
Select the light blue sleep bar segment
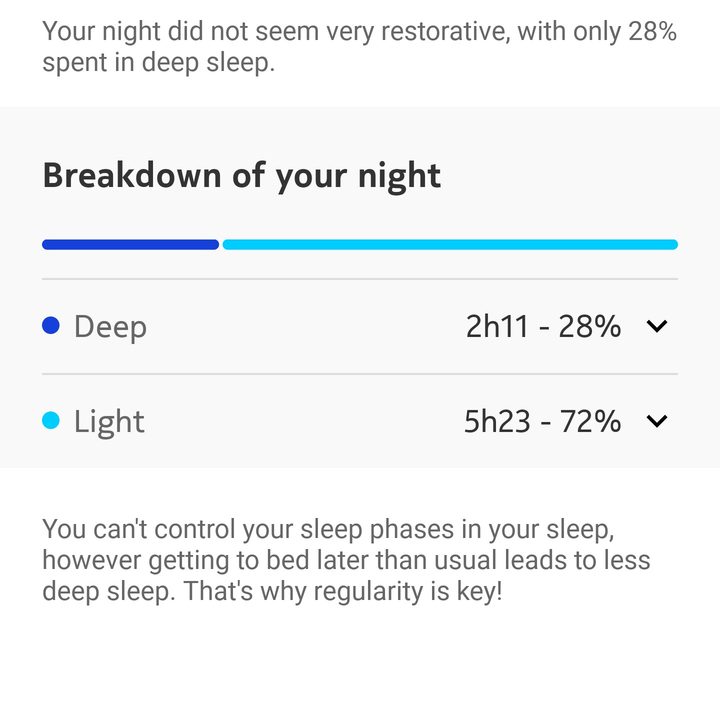click(x=450, y=244)
